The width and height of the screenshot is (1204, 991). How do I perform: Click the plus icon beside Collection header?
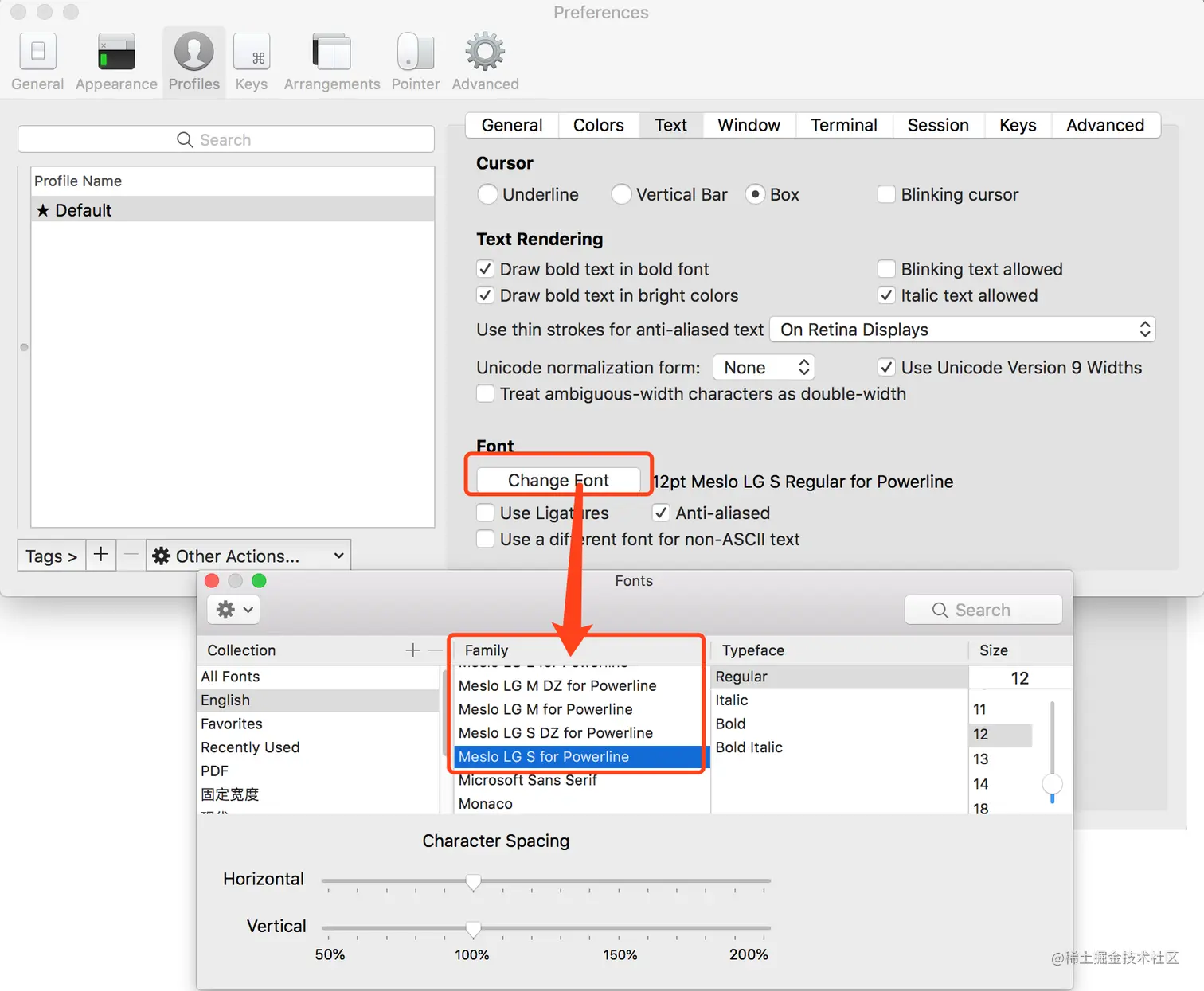tap(412, 650)
